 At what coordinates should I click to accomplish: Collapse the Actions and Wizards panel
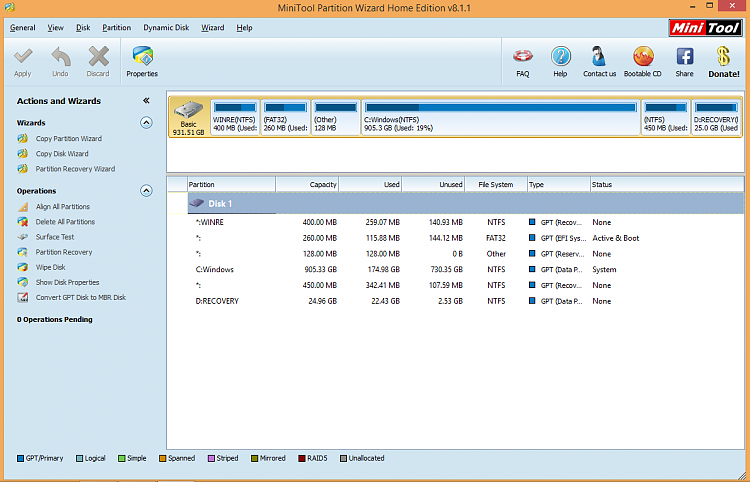146,100
